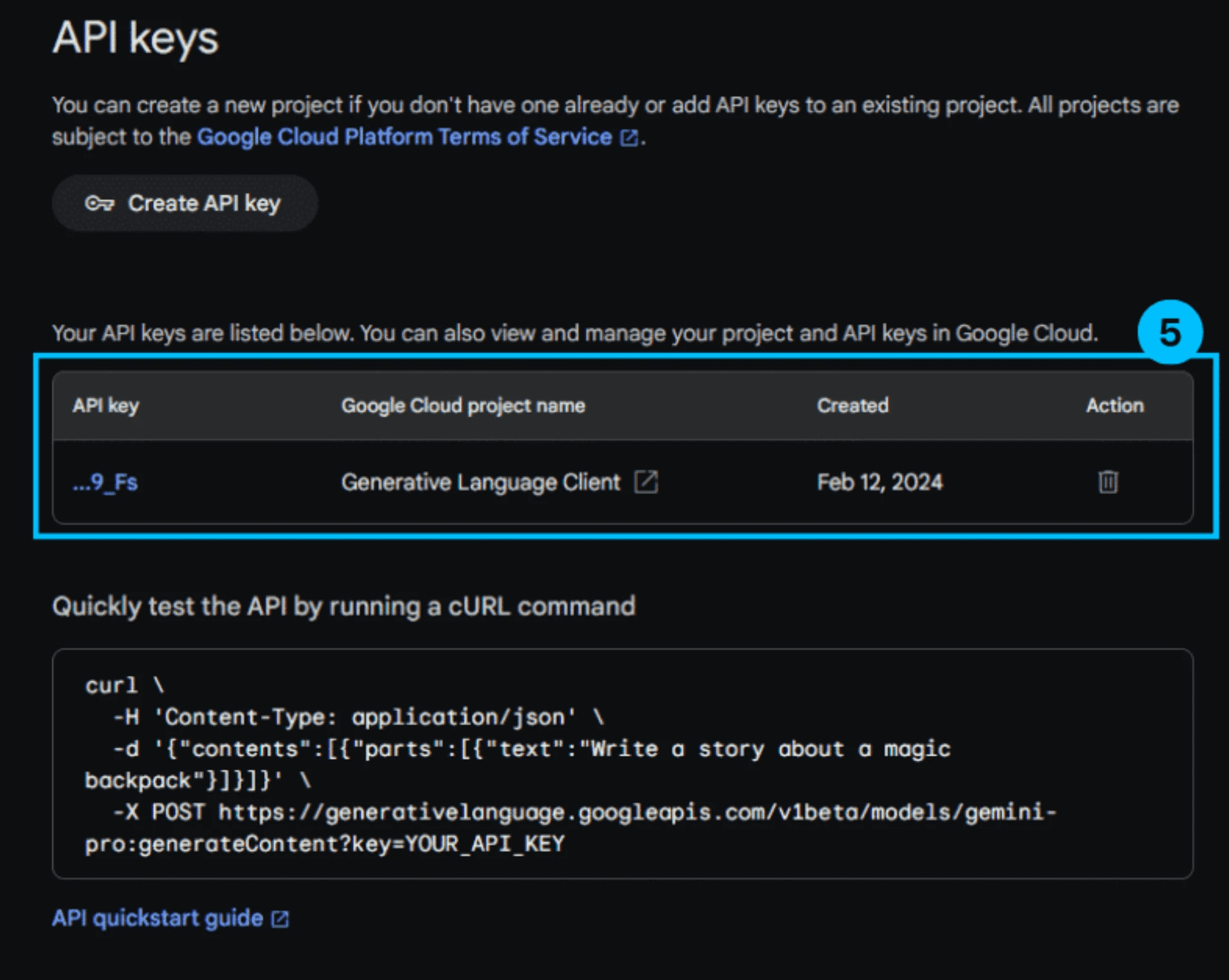Select the Generative Language Client project name text
The image size is (1229, 980).
click(x=480, y=482)
